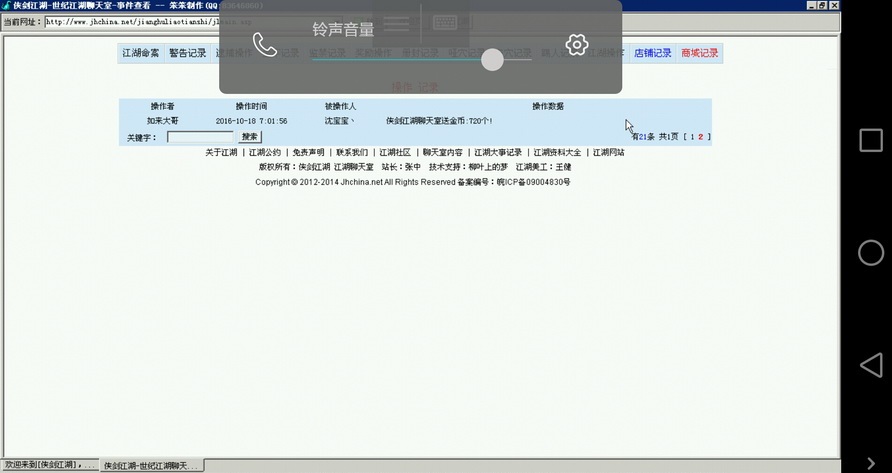The image size is (892, 473).
Task: Click the 操作者 column header
Action: [163, 106]
